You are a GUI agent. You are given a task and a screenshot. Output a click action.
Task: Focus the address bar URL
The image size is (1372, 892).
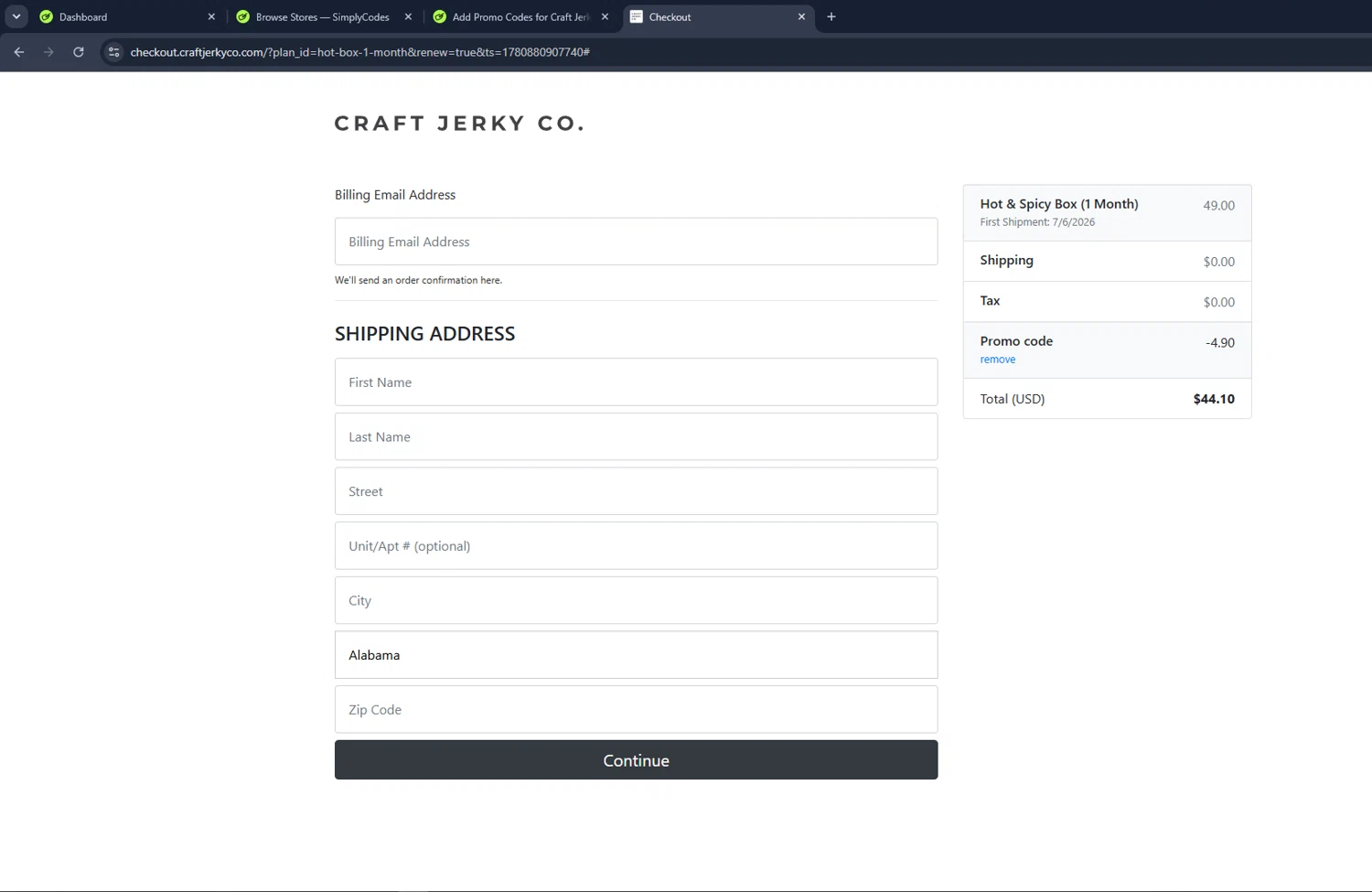click(359, 52)
